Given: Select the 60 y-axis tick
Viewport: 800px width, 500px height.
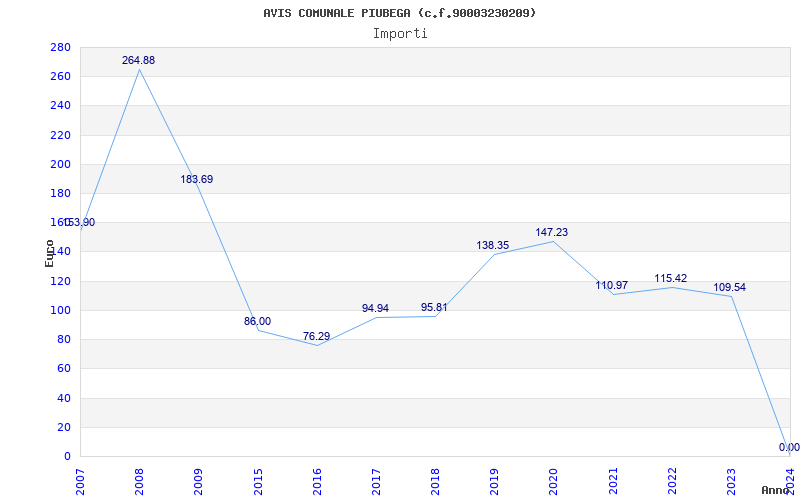Looking at the screenshot, I should pyautogui.click(x=64, y=368).
